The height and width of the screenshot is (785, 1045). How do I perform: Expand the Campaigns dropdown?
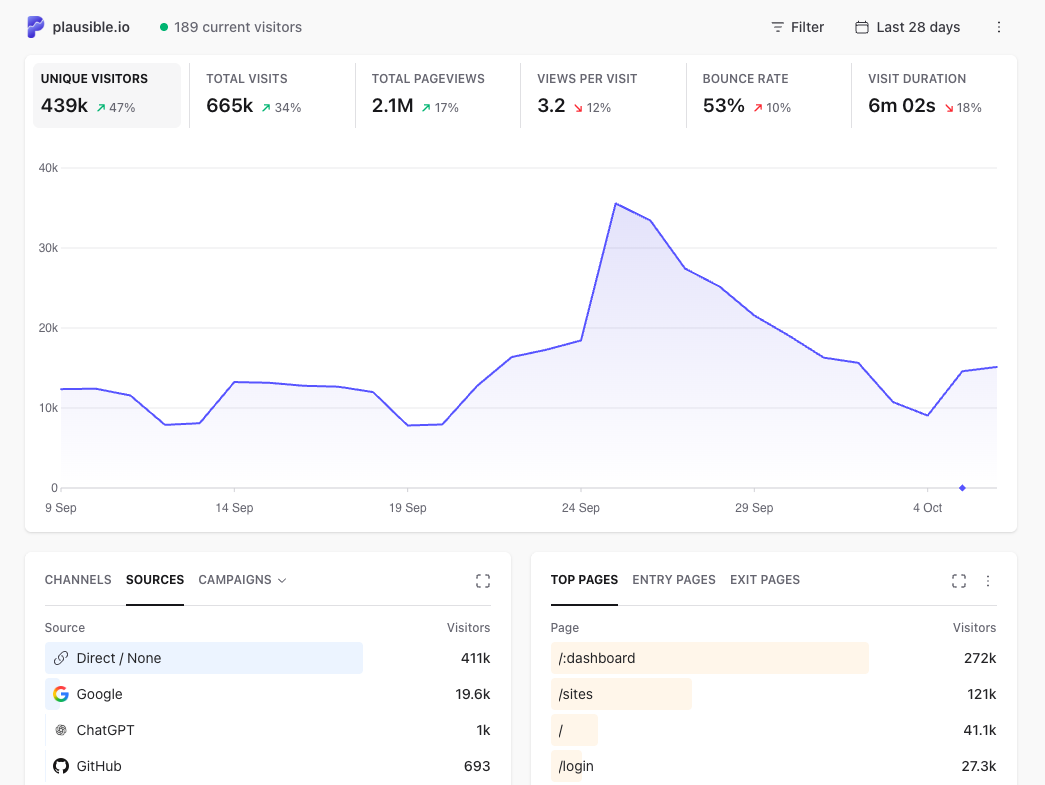click(243, 580)
